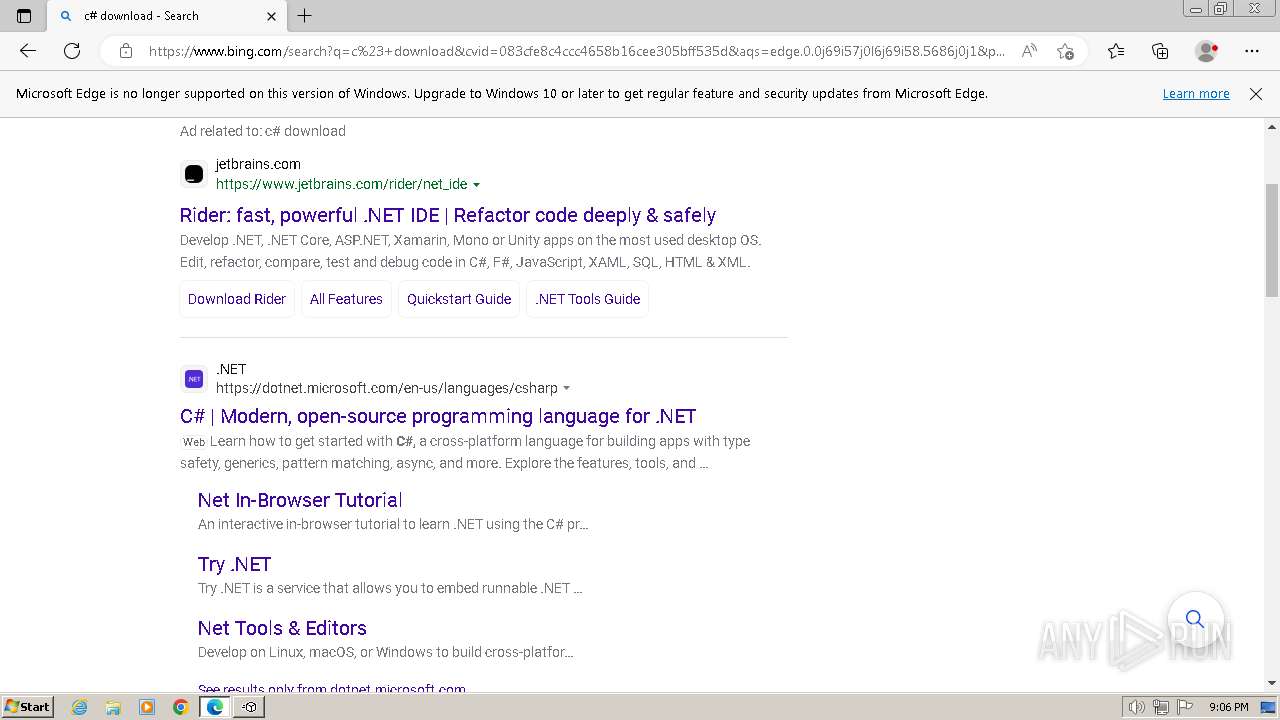Screen dimensions: 1280x720
Task: Click the 'Download Rider' button
Action: (237, 299)
